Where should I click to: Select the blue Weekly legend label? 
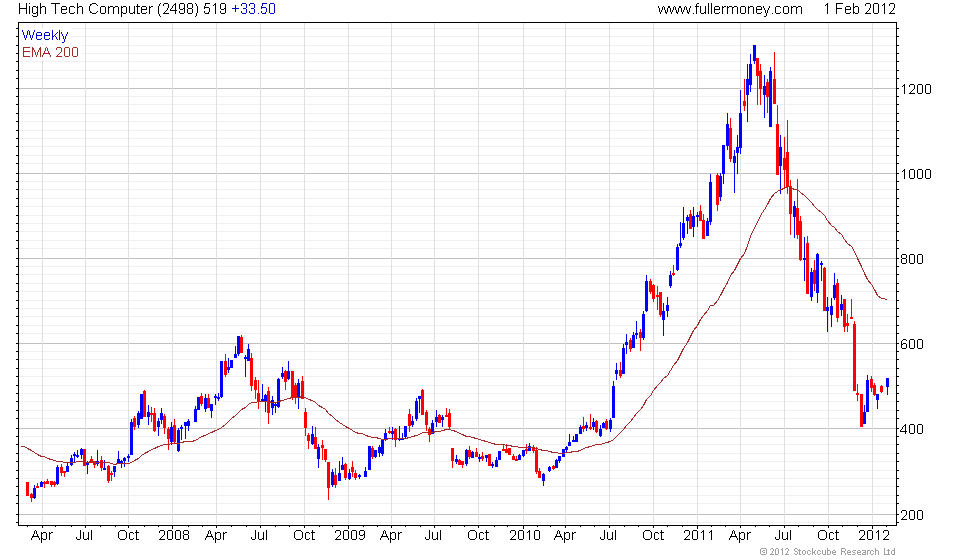45,36
